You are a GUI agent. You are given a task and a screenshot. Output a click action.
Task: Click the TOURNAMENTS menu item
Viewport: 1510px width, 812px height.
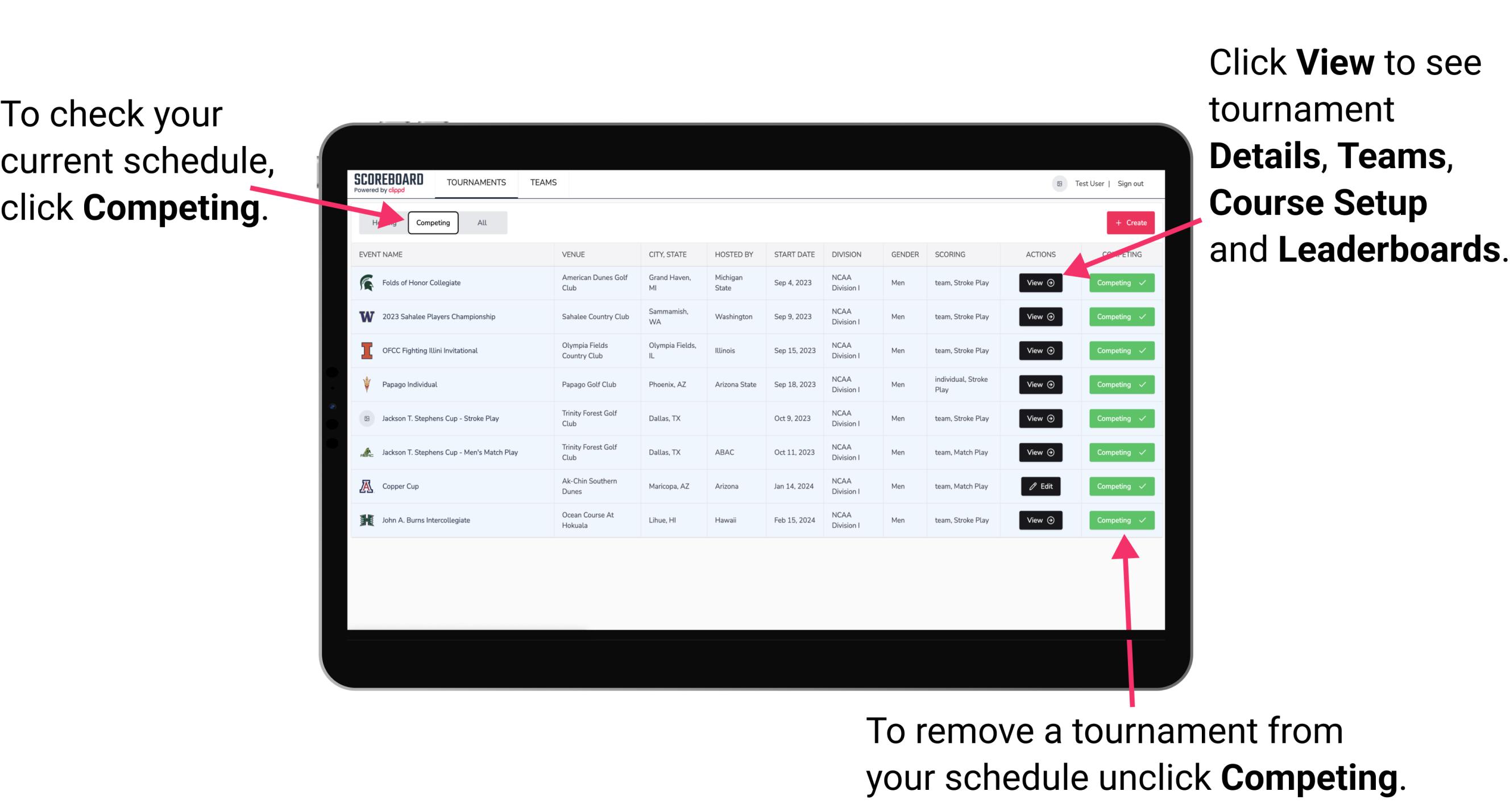click(477, 182)
